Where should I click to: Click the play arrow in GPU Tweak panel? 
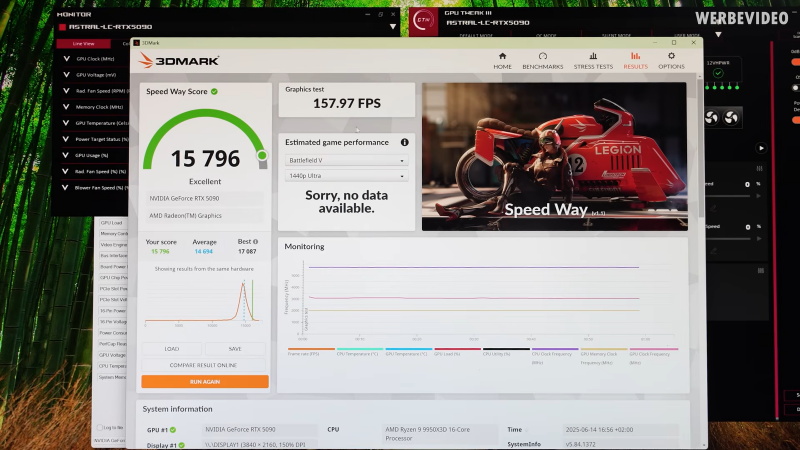(761, 148)
